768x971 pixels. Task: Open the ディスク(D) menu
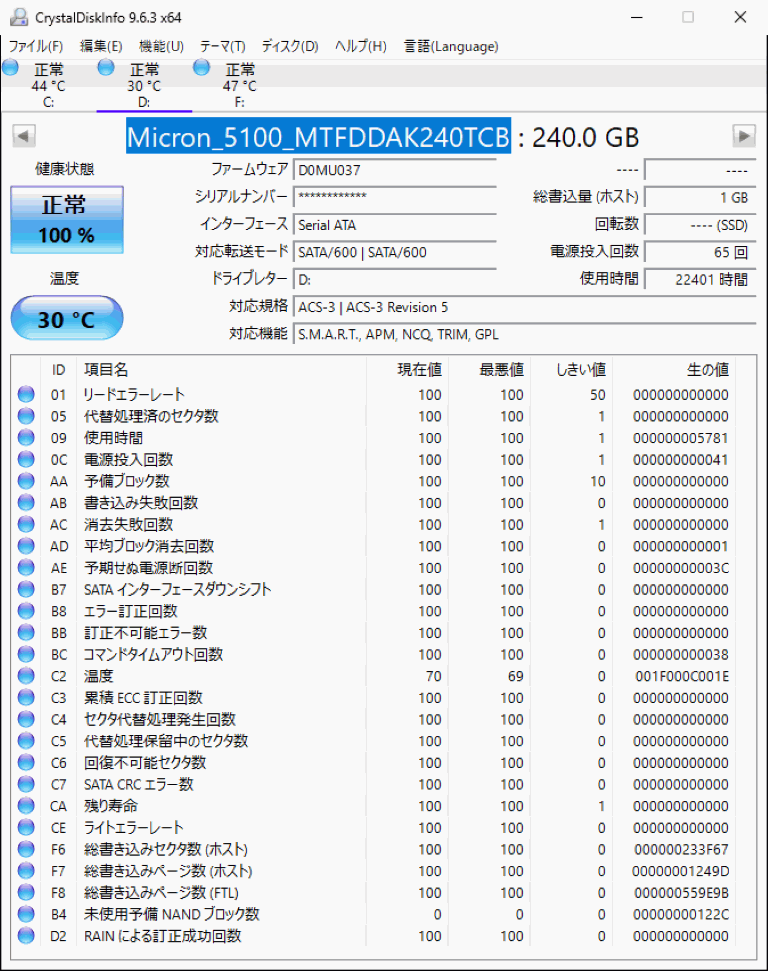290,46
